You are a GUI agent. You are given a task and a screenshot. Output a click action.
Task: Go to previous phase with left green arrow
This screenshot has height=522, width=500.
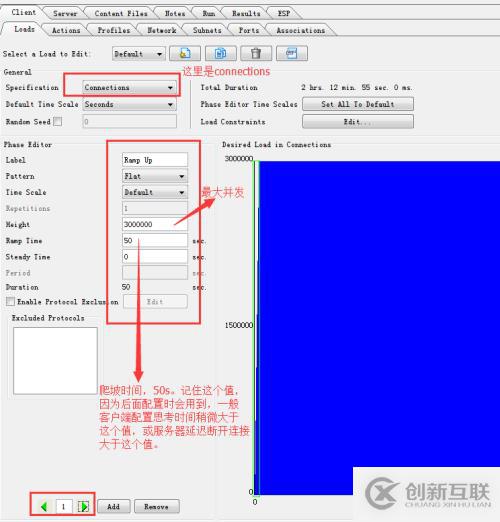point(44,507)
